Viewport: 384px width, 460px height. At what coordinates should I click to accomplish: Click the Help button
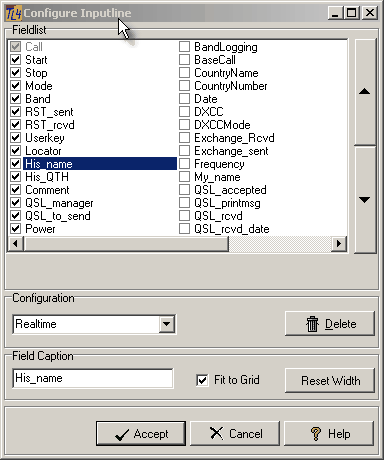[x=329, y=434]
